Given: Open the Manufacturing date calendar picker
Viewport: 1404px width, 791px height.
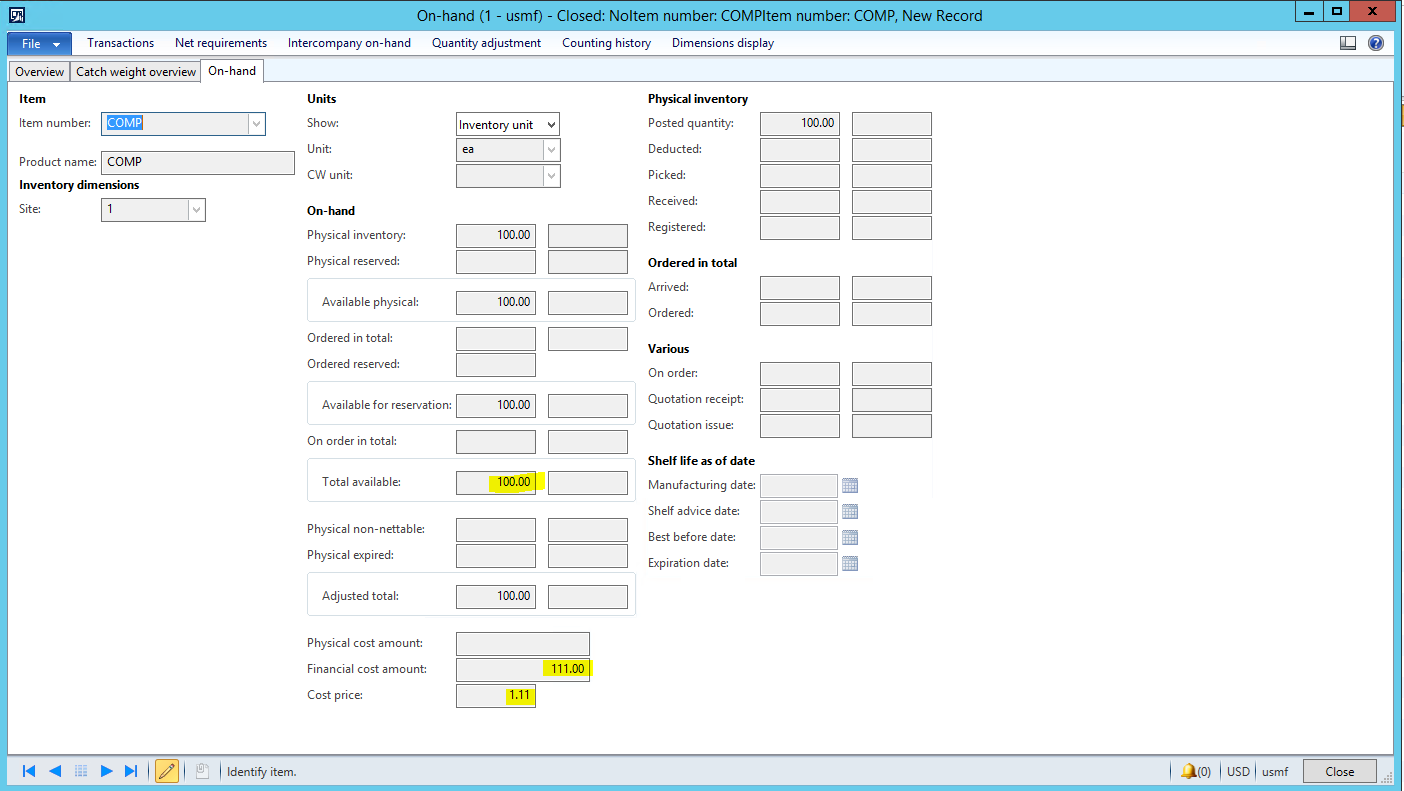Looking at the screenshot, I should [x=850, y=486].
